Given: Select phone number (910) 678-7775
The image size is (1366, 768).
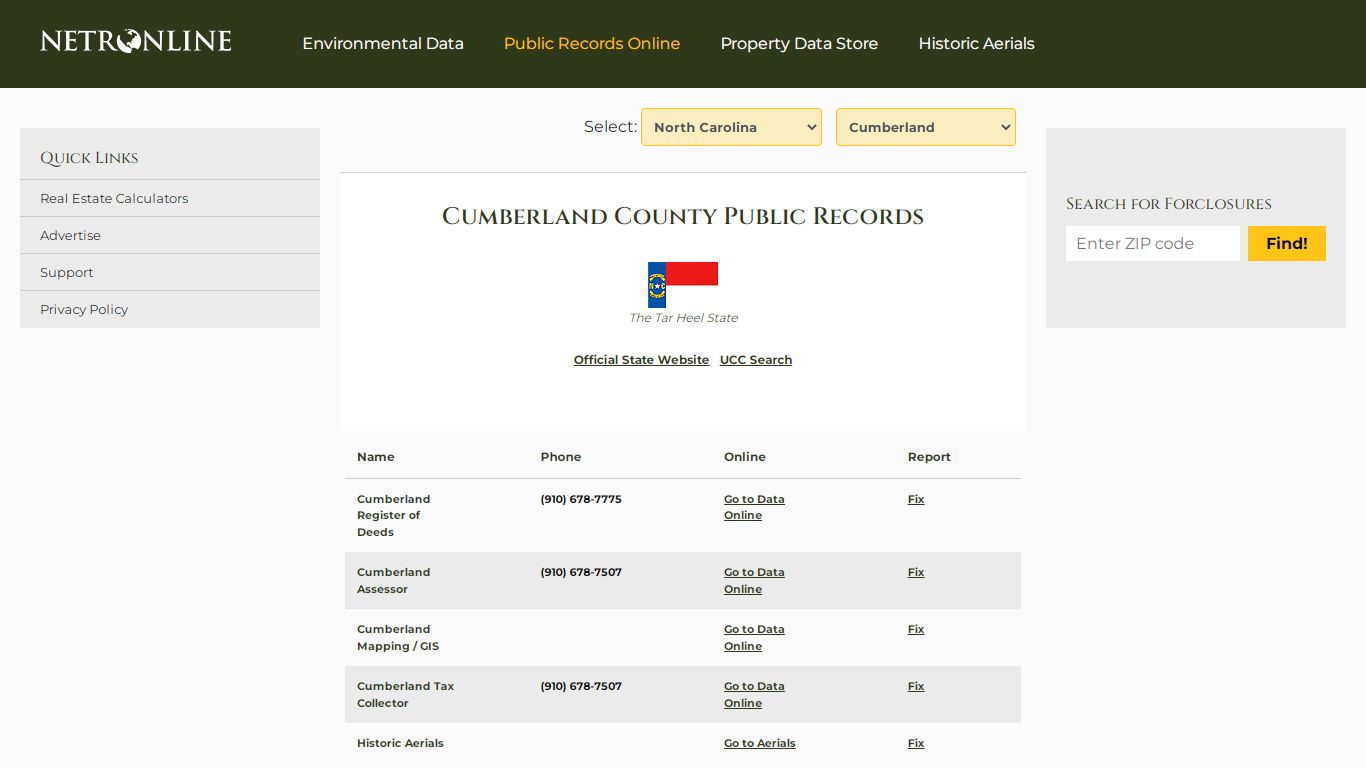Looking at the screenshot, I should pos(581,499).
